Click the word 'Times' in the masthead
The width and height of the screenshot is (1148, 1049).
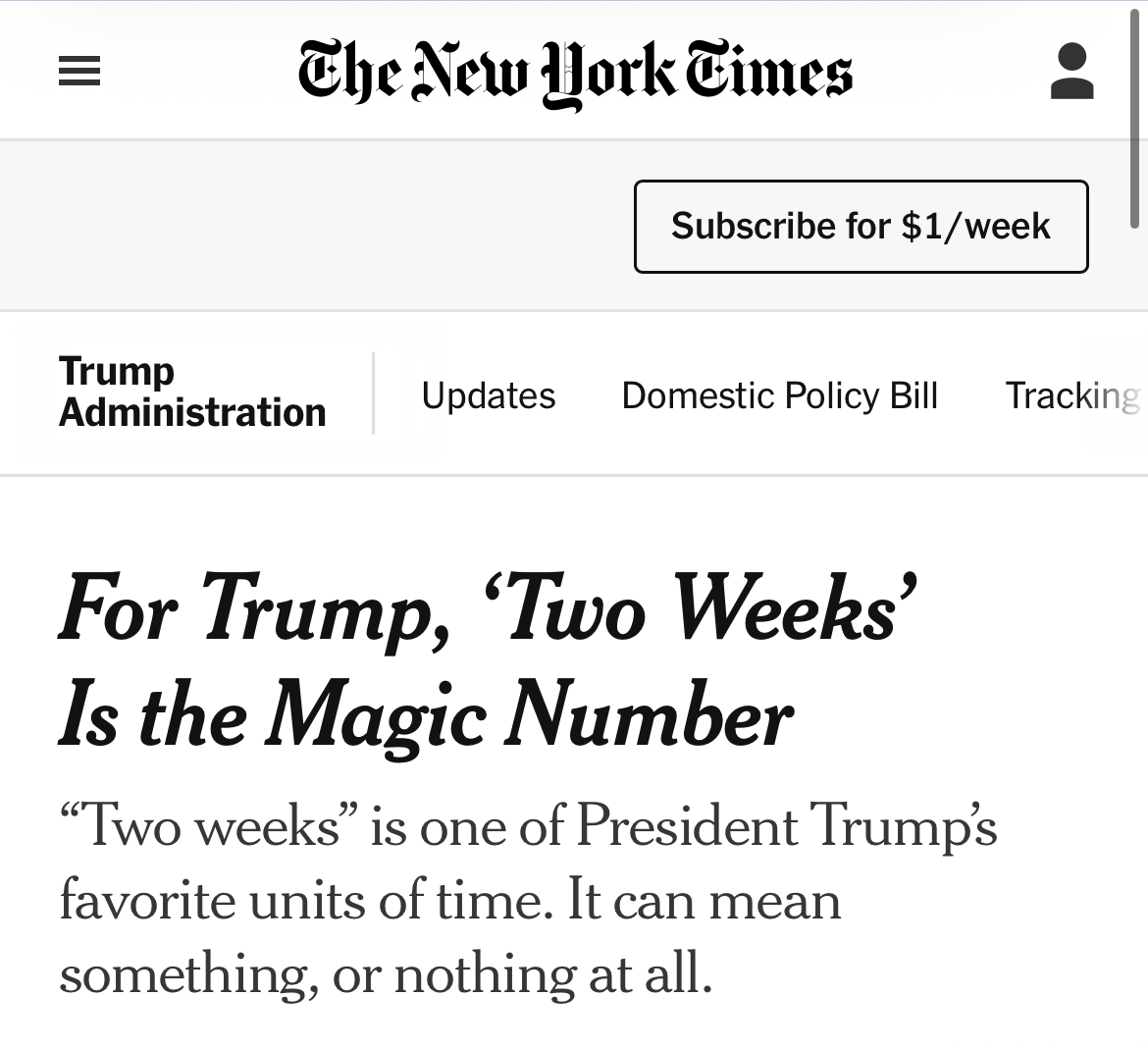click(x=768, y=70)
